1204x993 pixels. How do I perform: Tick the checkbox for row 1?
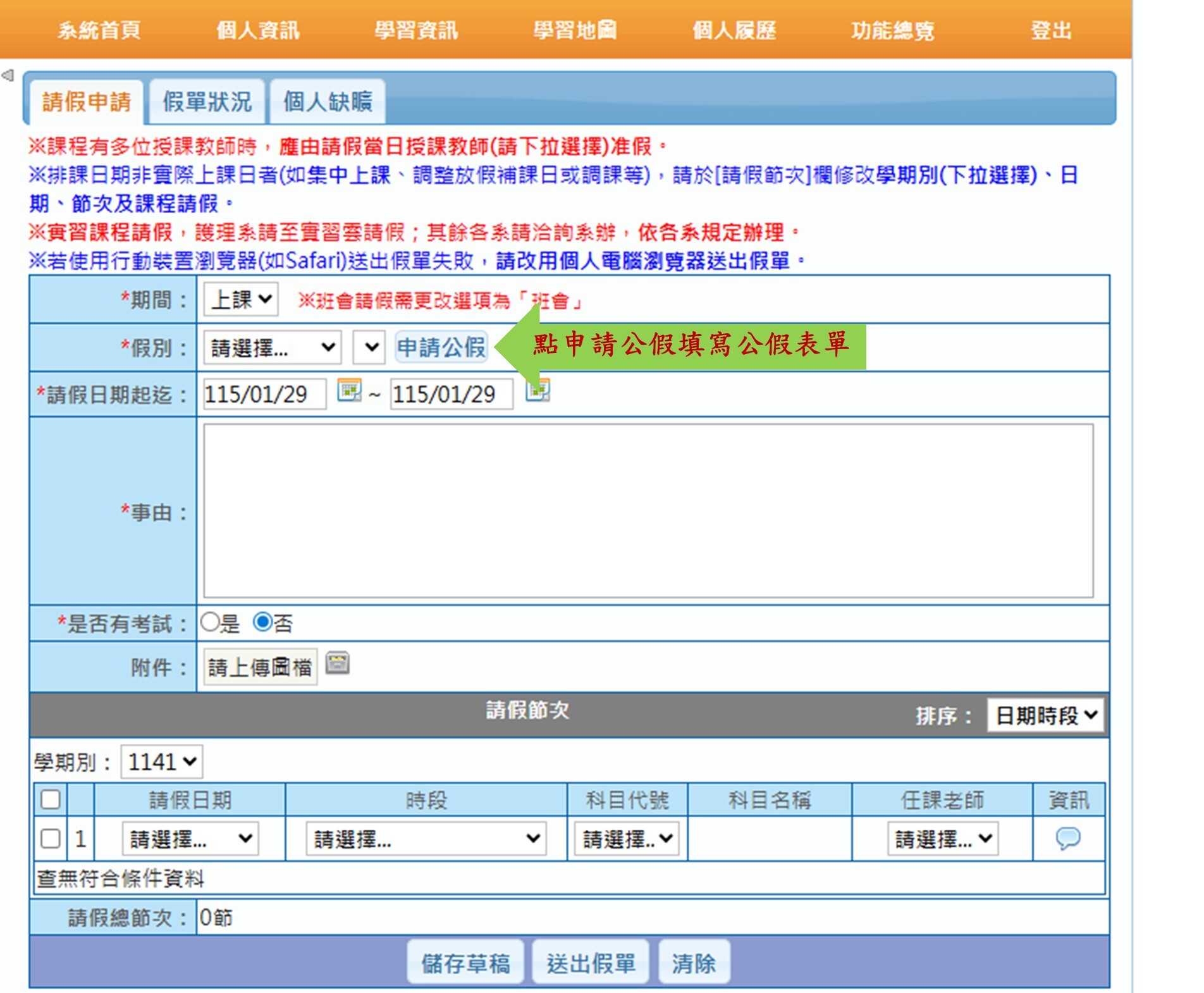tap(51, 839)
